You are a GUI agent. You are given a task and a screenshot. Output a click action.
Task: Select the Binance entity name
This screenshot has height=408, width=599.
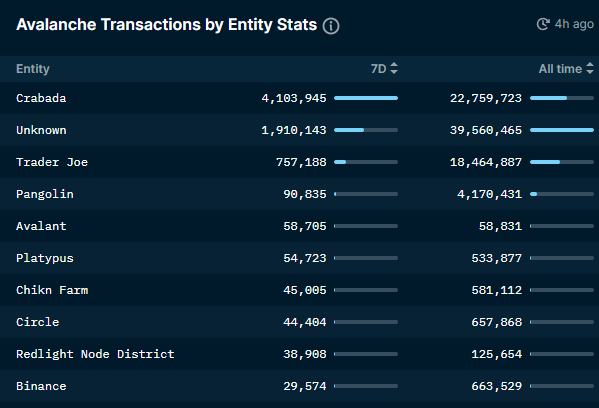click(41, 386)
